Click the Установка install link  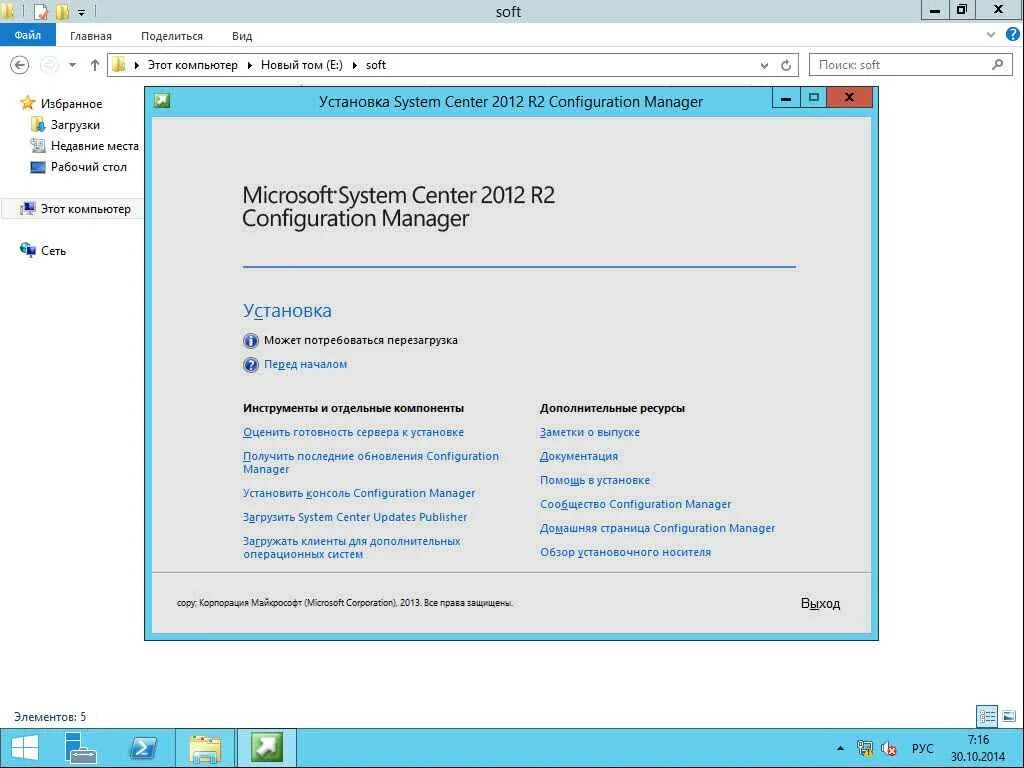[287, 310]
